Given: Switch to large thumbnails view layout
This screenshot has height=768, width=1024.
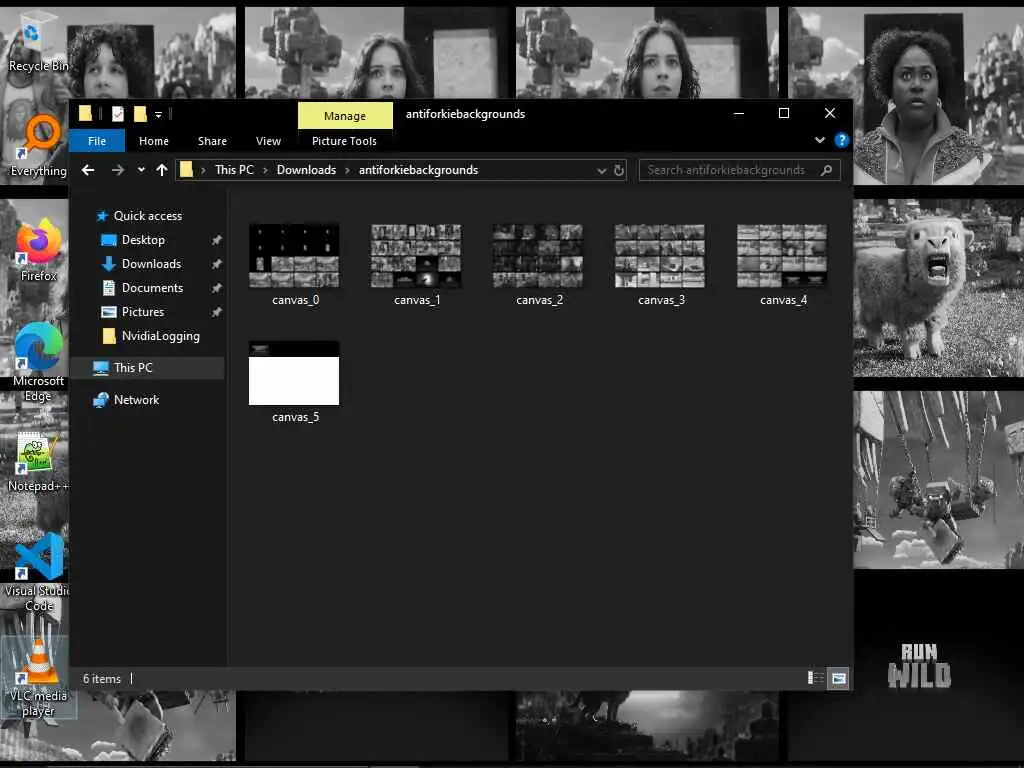Looking at the screenshot, I should click(x=839, y=679).
